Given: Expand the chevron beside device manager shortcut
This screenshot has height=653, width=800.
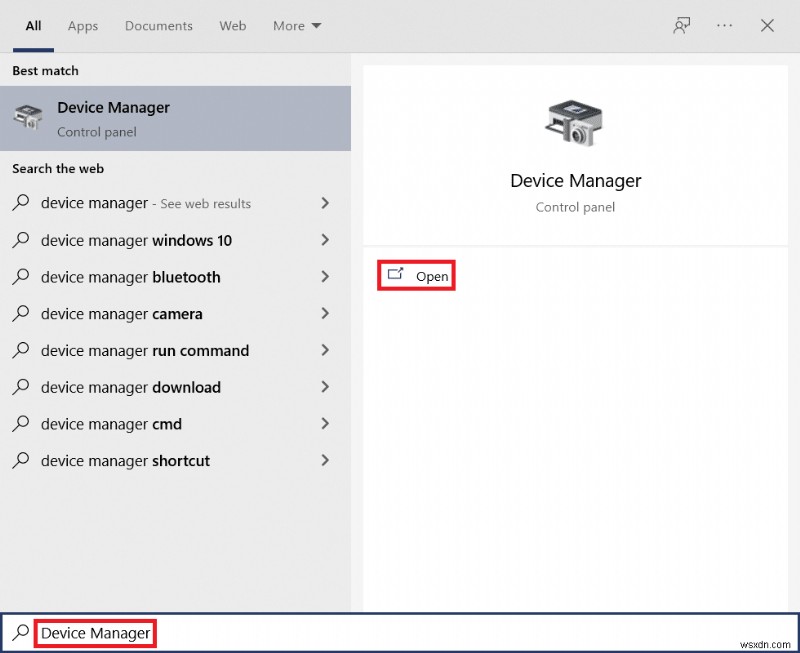Looking at the screenshot, I should click(x=325, y=461).
